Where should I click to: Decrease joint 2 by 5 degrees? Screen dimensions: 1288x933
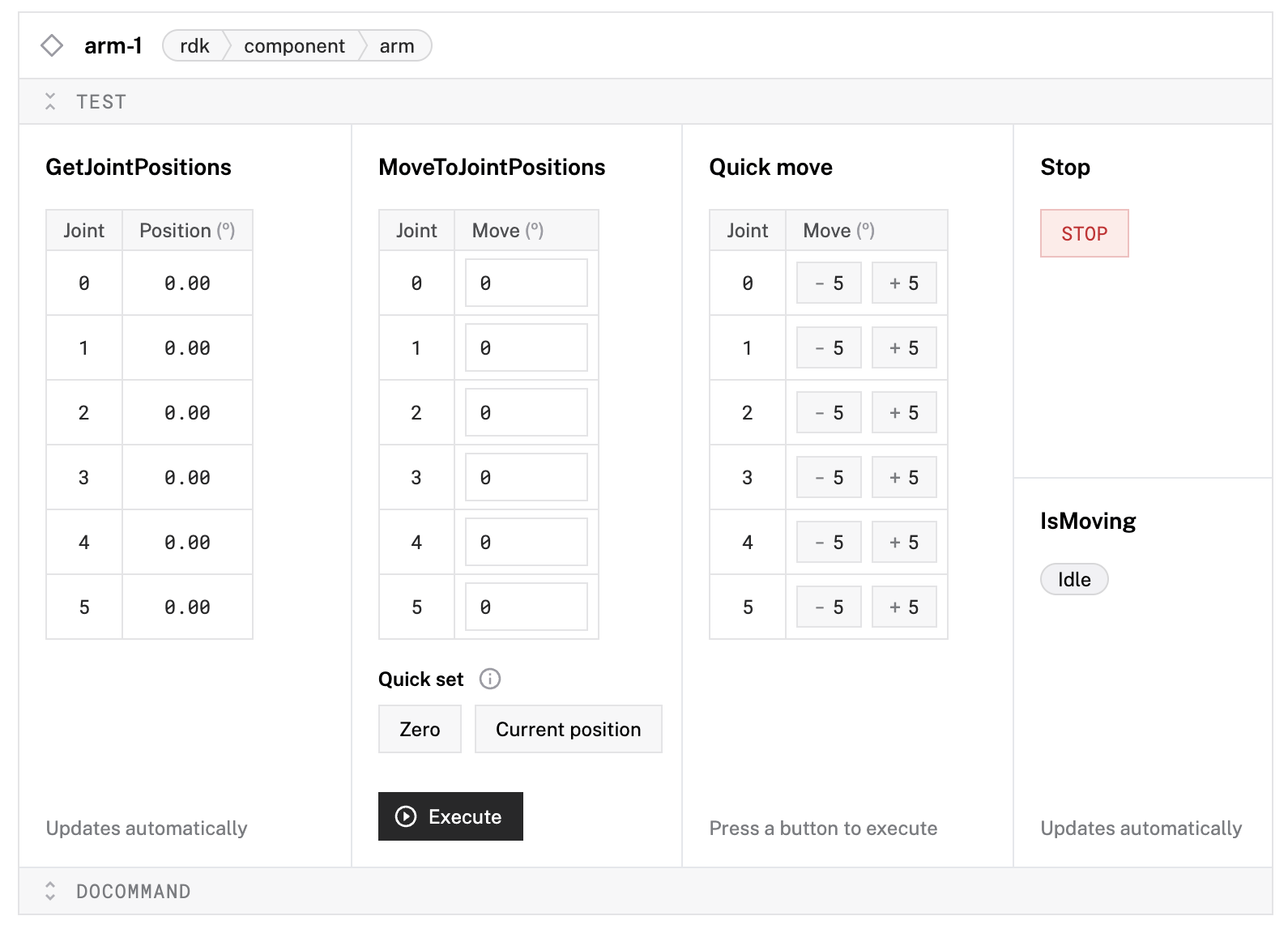pos(828,412)
